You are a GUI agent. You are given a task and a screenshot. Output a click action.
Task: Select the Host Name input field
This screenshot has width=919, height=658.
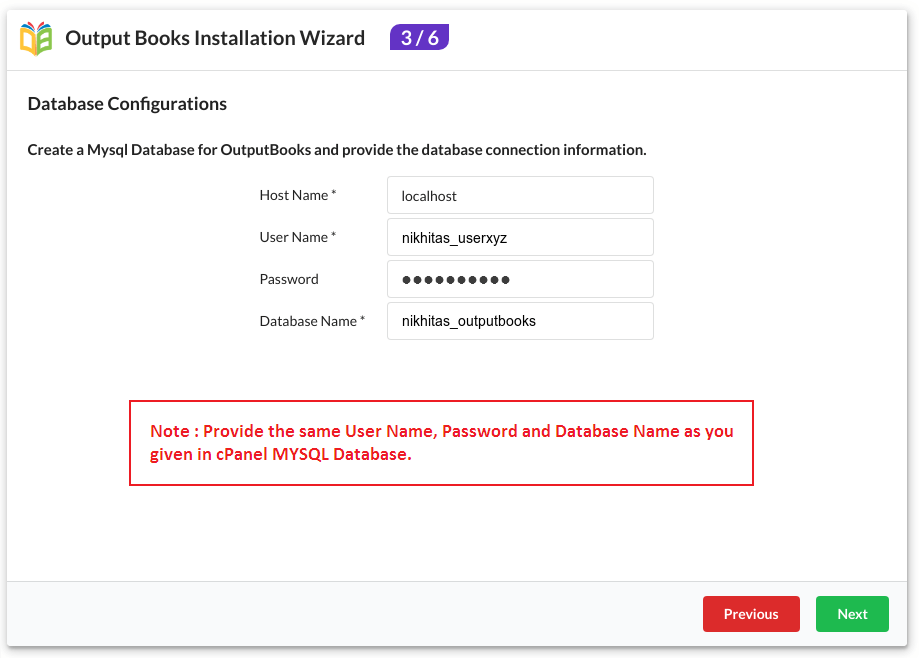pos(520,195)
